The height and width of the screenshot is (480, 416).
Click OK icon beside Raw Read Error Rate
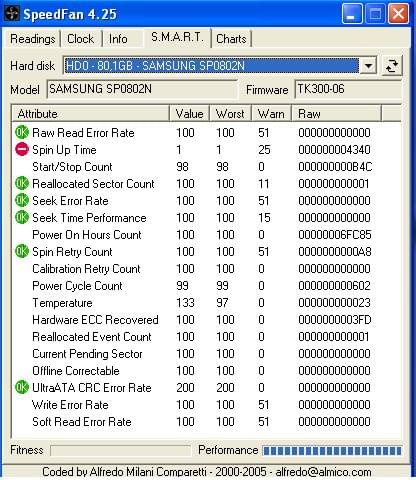pos(22,132)
